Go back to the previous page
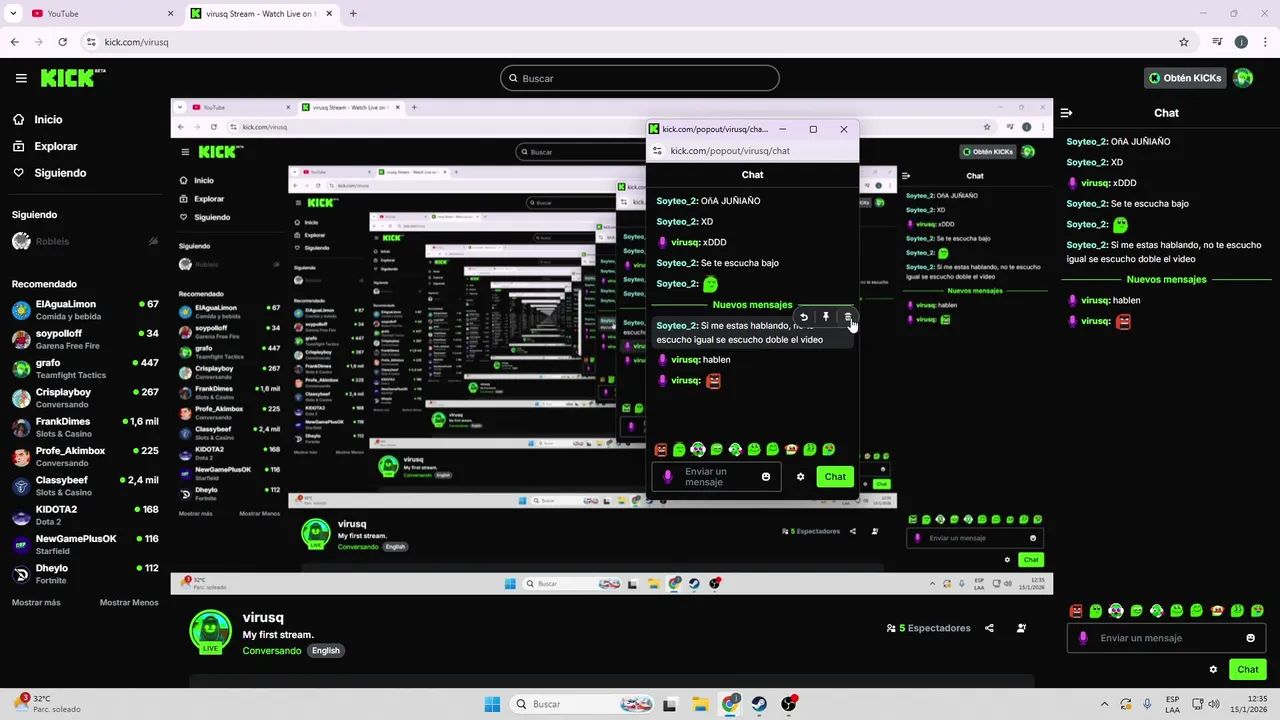The image size is (1280, 720). (14, 42)
